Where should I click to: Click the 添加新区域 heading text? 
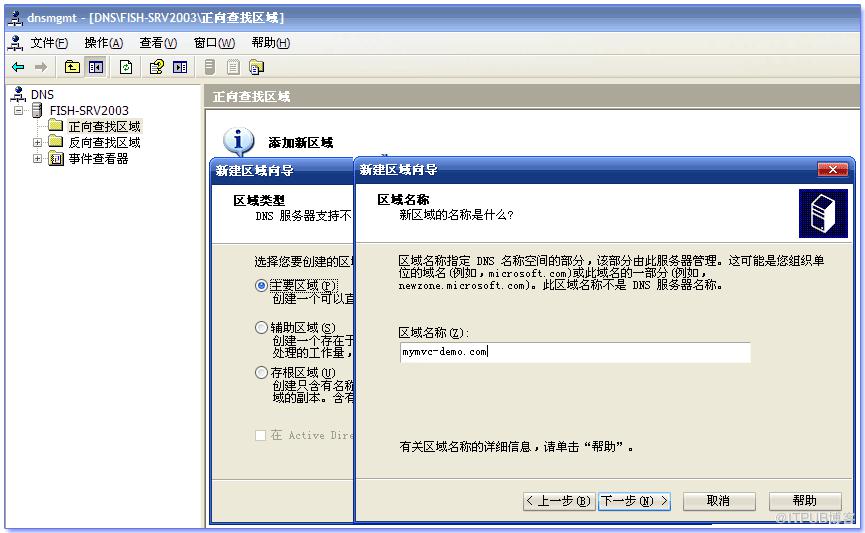point(301,143)
